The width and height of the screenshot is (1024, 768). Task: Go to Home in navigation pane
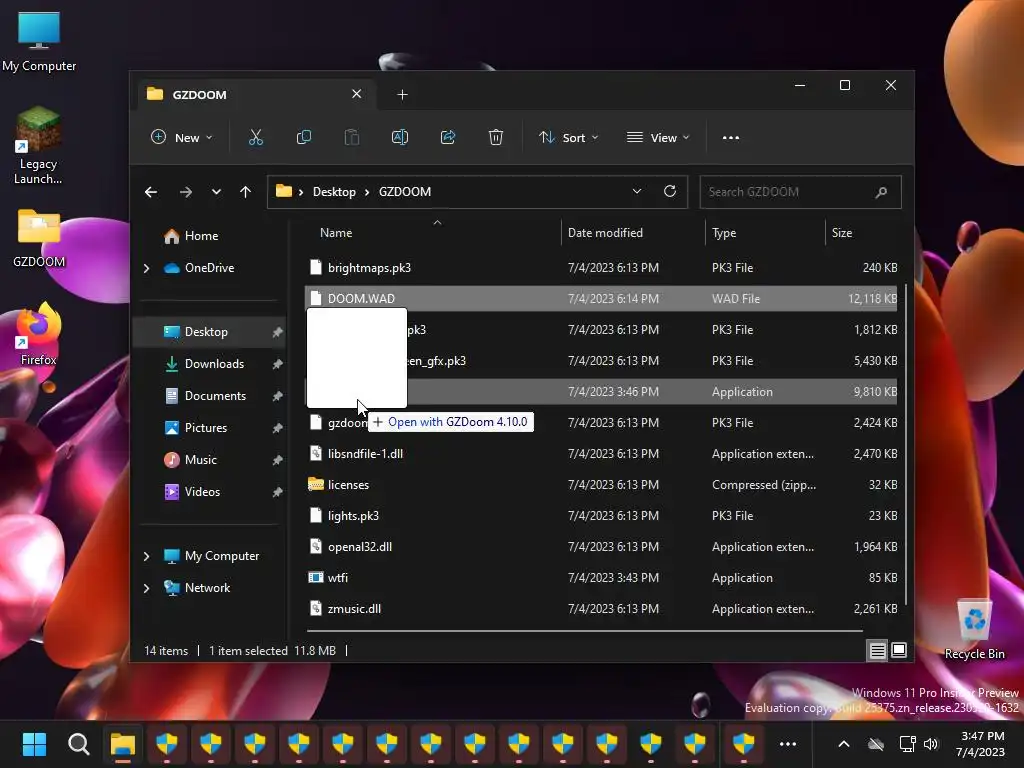[x=201, y=236]
